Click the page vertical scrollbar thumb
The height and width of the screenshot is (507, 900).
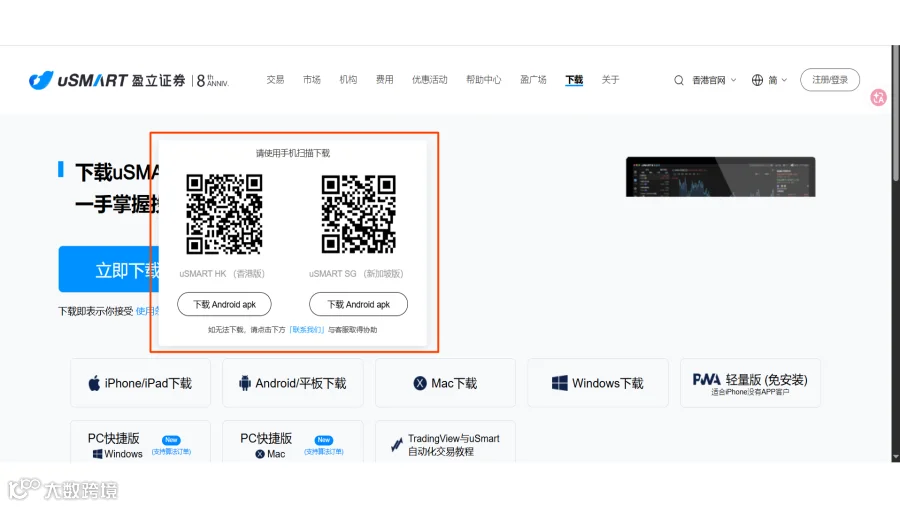[895, 114]
